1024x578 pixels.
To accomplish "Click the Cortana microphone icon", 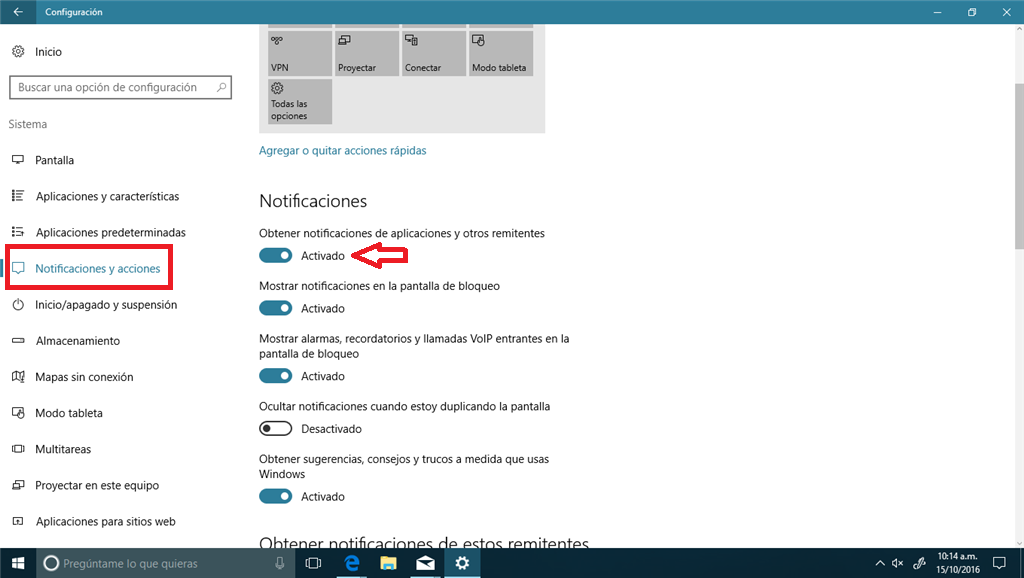I will [280, 563].
